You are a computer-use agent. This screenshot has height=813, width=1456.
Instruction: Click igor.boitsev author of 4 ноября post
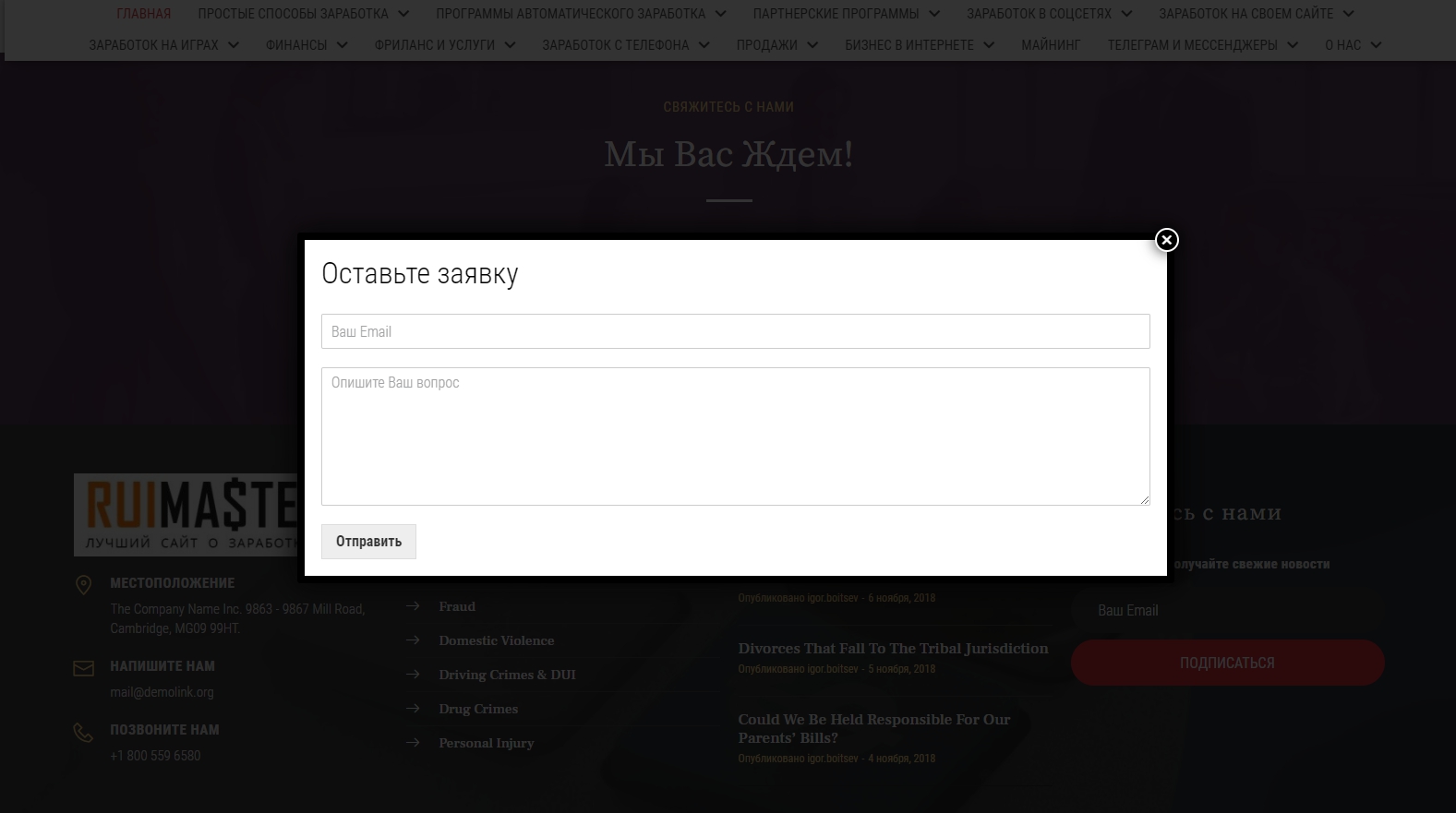[x=832, y=759]
